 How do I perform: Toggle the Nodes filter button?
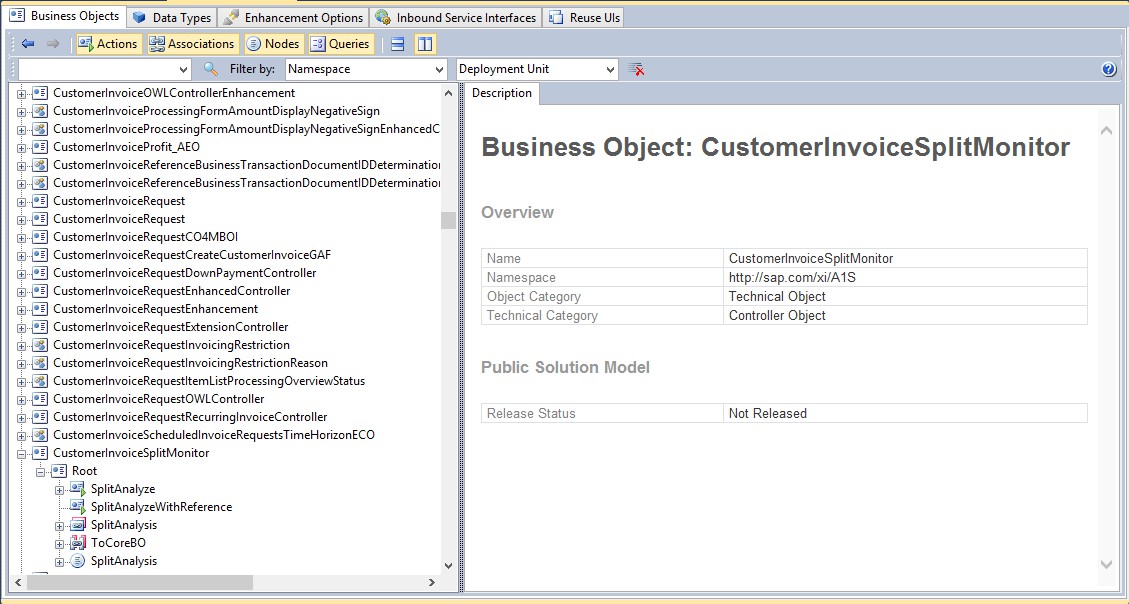coord(273,44)
